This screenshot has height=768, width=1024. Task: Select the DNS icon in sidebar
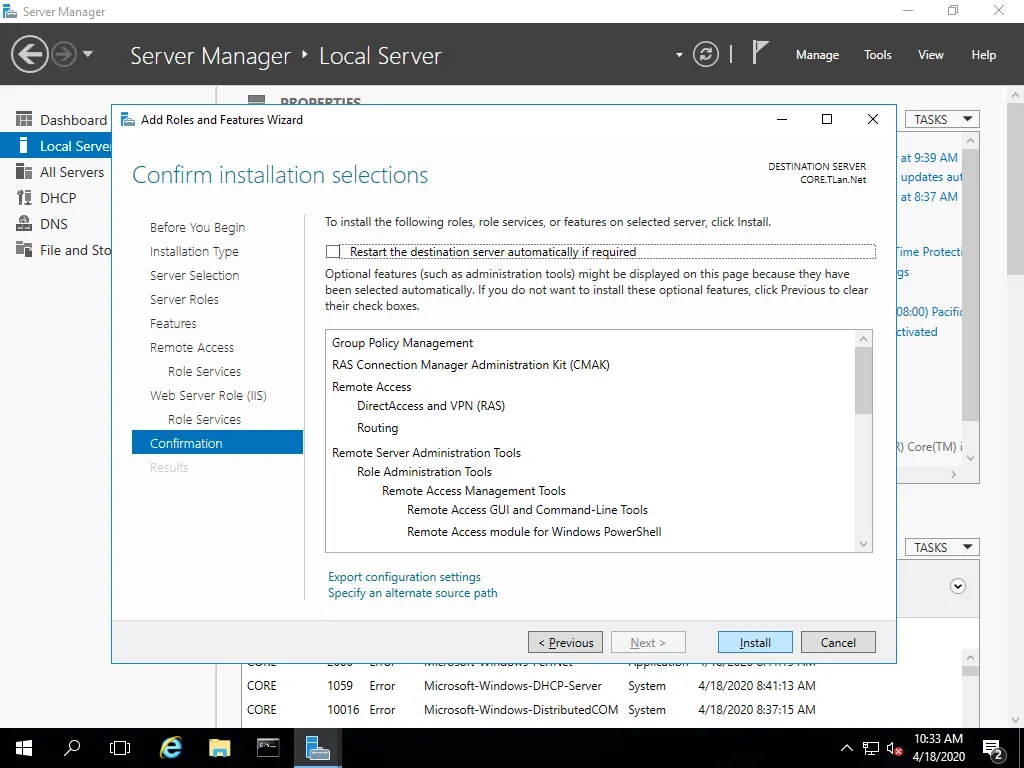24,224
